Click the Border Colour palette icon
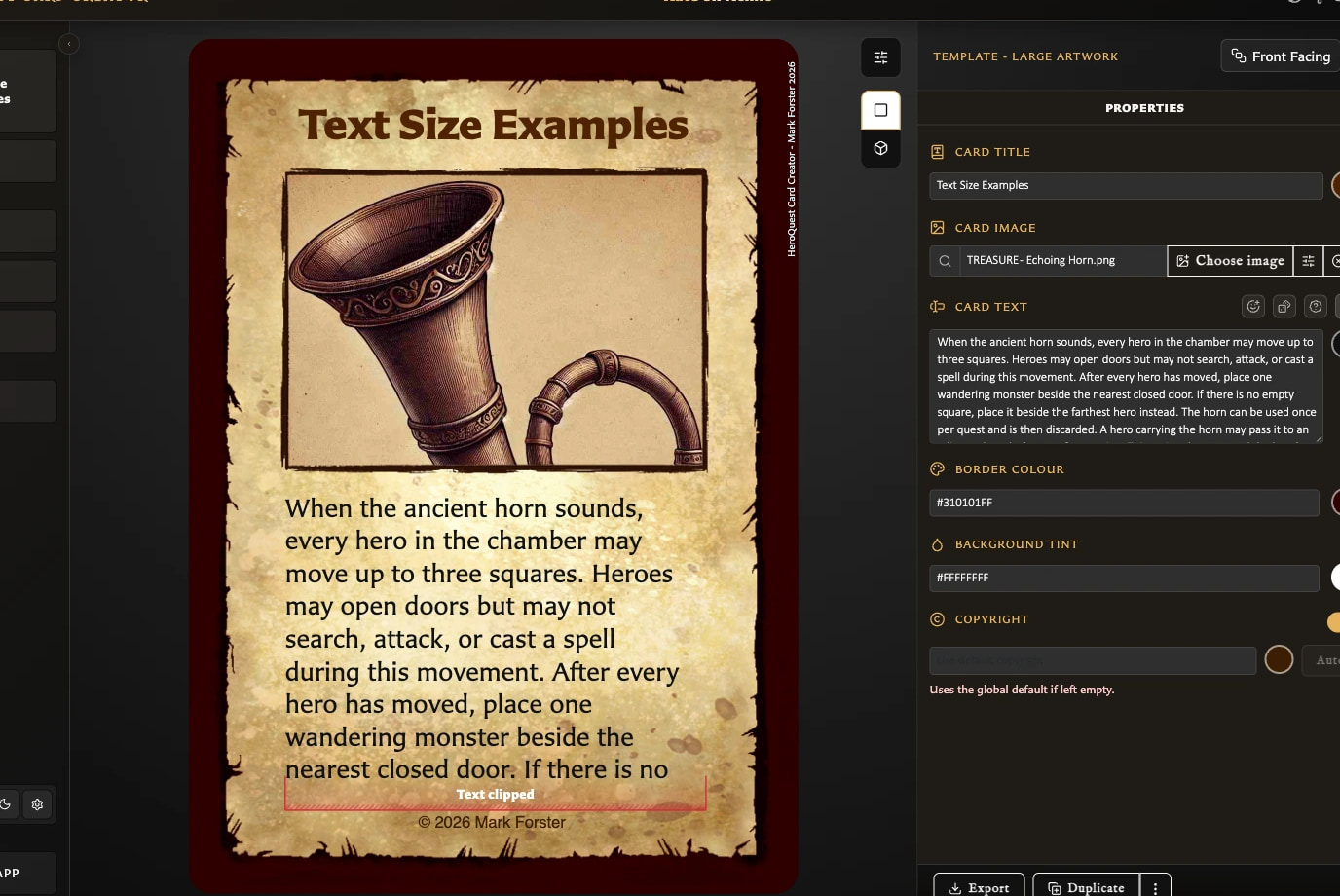Image resolution: width=1340 pixels, height=896 pixels. [937, 469]
